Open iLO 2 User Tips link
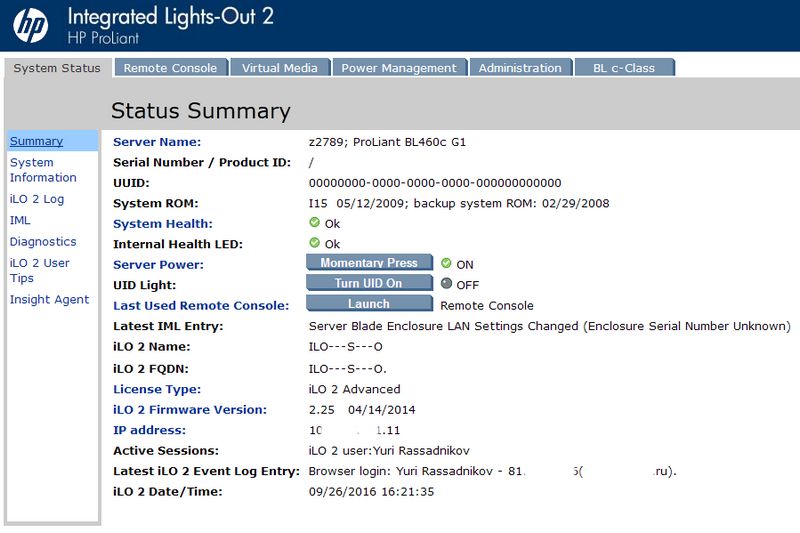The width and height of the screenshot is (800, 533). point(39,270)
